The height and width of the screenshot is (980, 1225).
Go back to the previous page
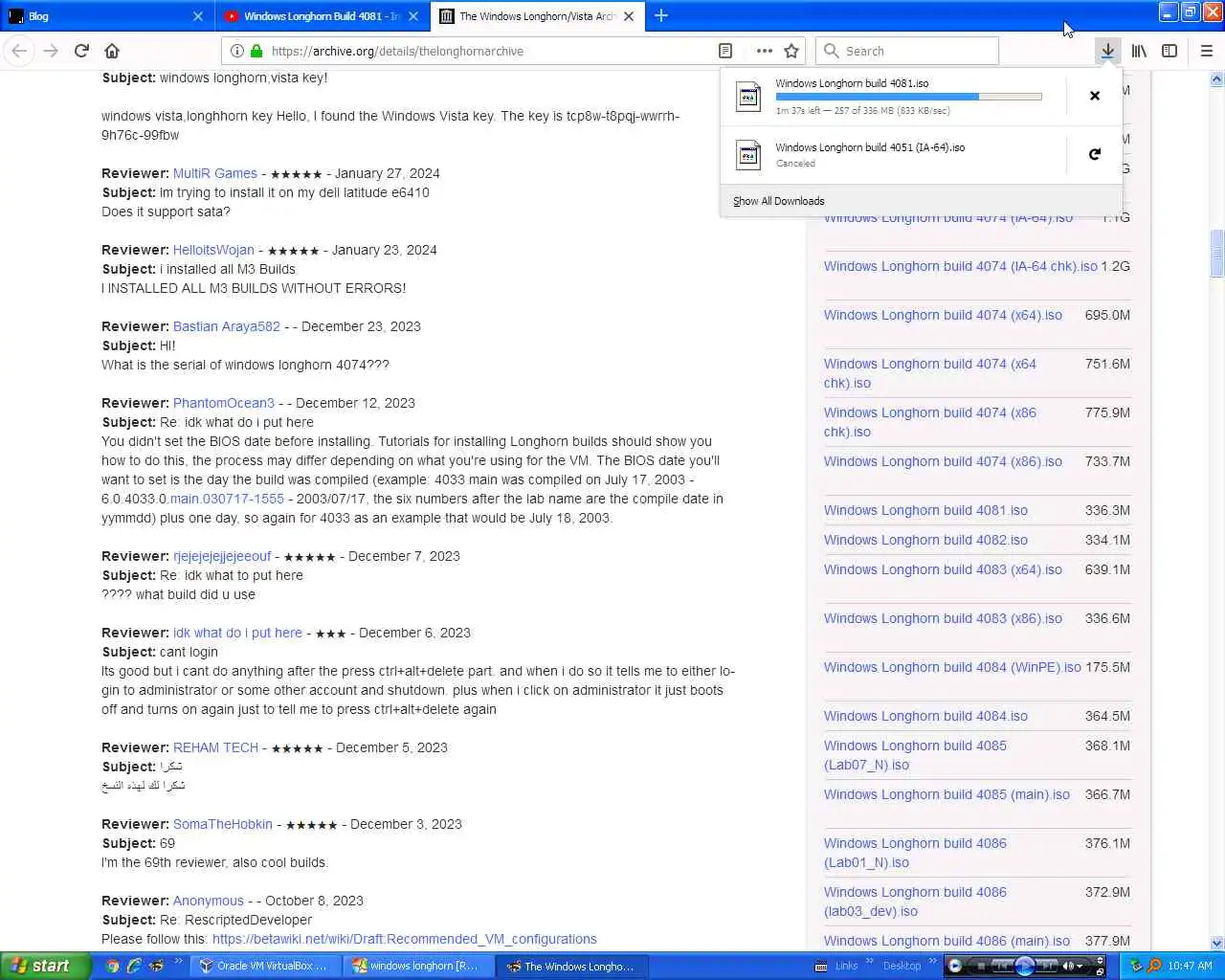click(20, 51)
